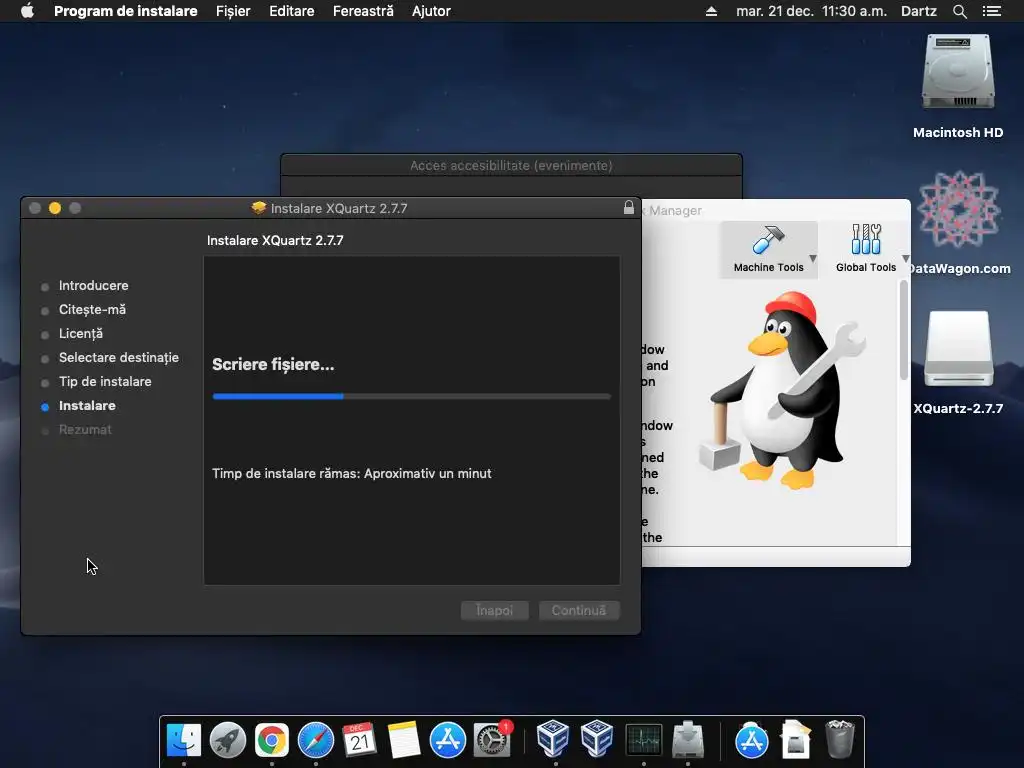Click the Continuă button
Image resolution: width=1024 pixels, height=768 pixels.
579,611
